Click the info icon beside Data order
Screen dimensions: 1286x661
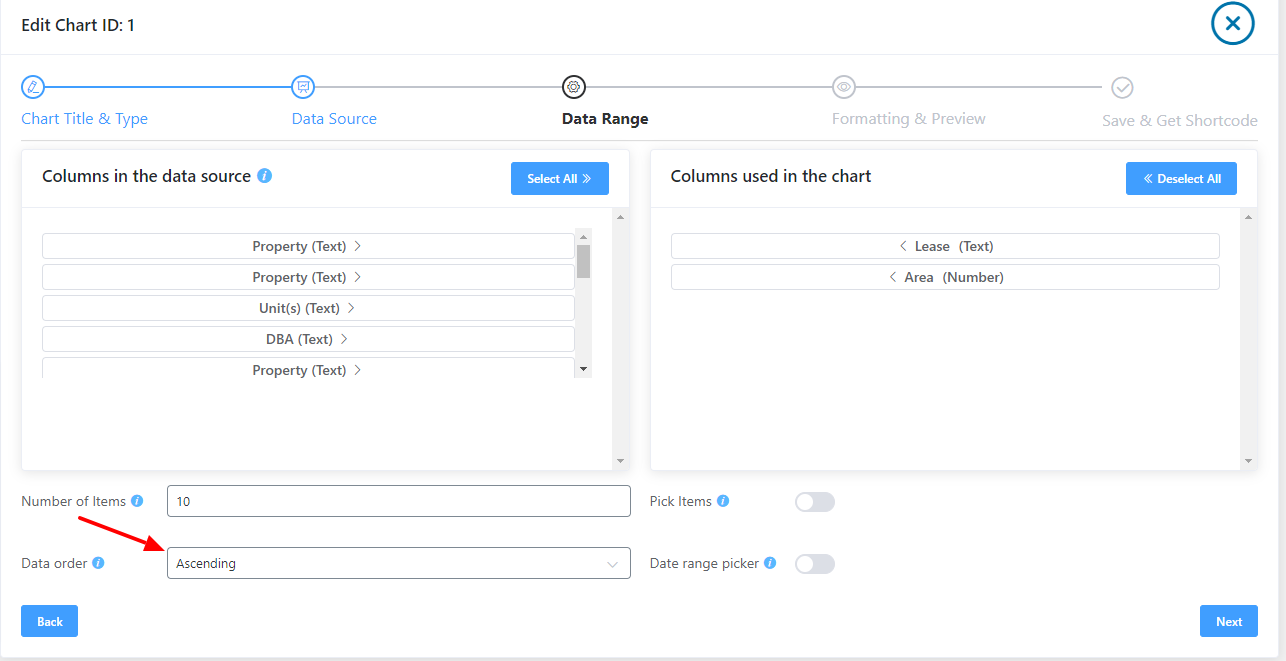[x=97, y=563]
